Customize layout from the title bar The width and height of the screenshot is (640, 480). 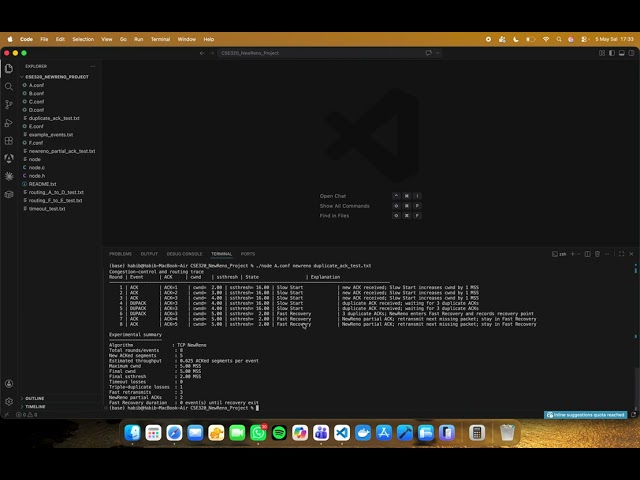point(602,53)
